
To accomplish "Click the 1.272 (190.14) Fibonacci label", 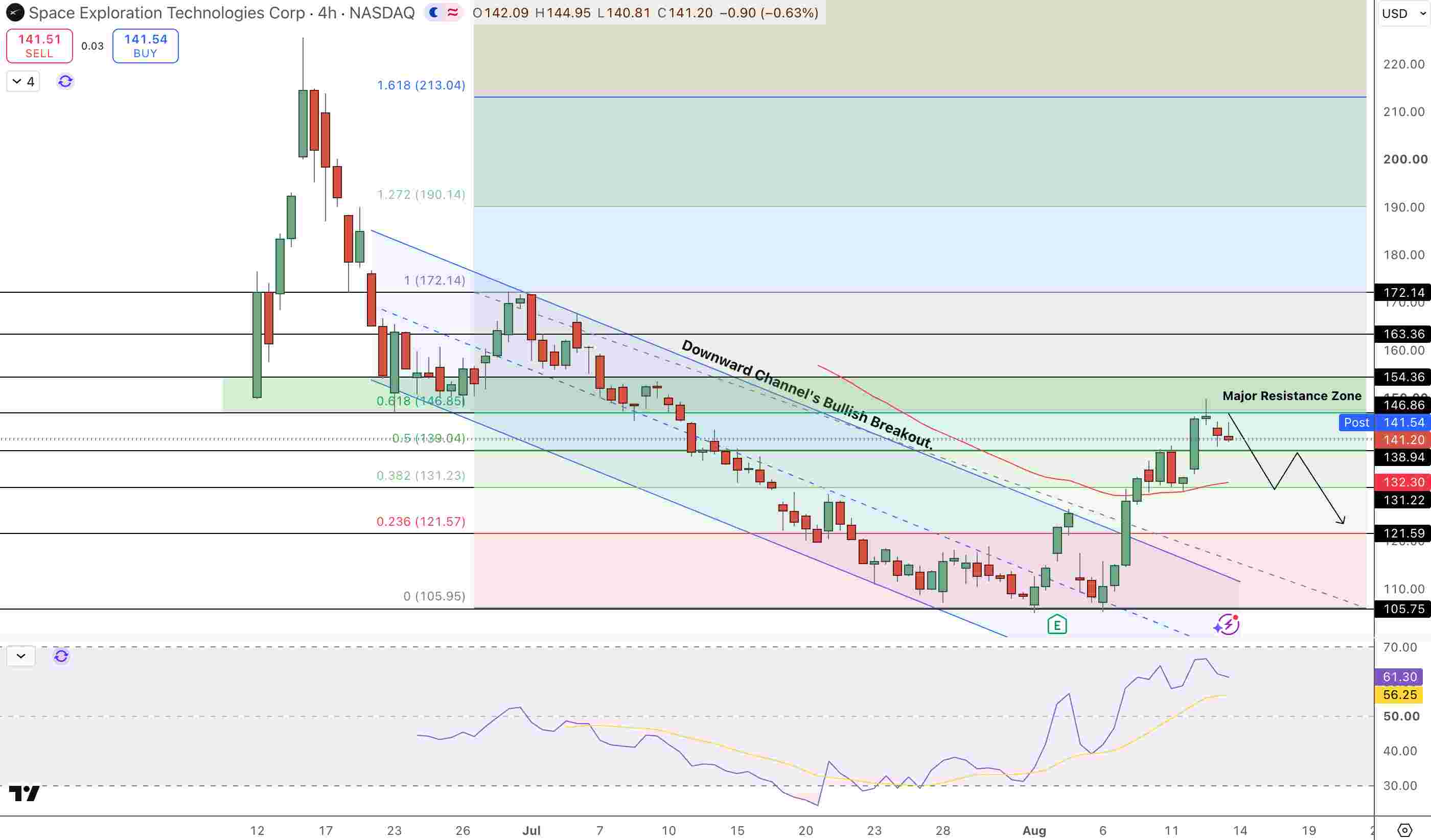I will (x=421, y=195).
